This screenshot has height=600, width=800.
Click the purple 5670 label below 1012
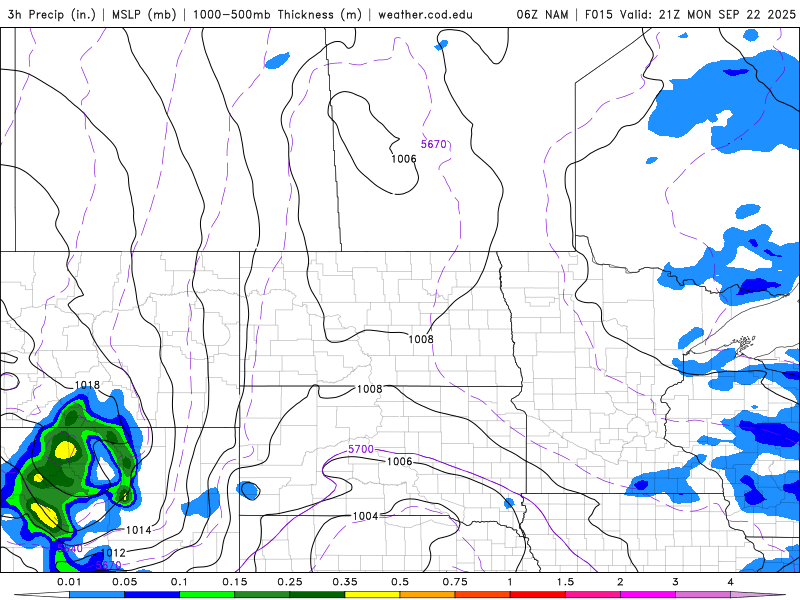click(108, 565)
